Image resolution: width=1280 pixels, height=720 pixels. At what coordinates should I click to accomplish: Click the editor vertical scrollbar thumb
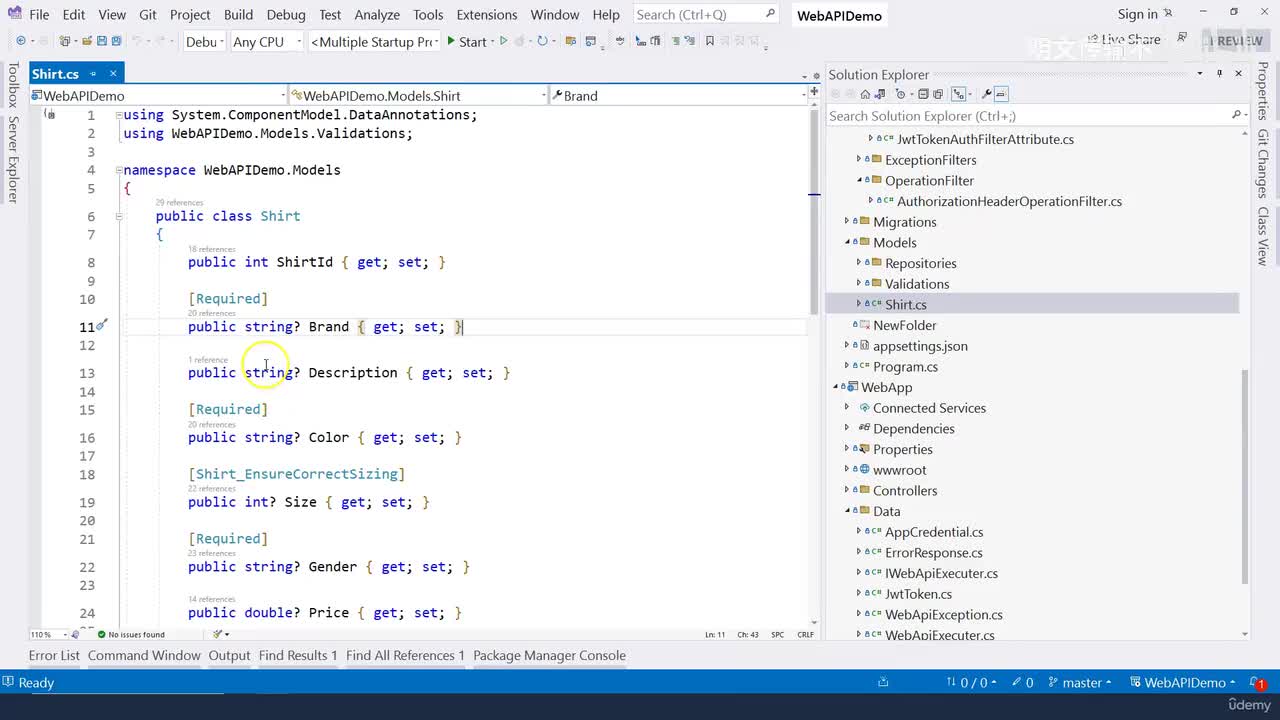click(x=814, y=211)
